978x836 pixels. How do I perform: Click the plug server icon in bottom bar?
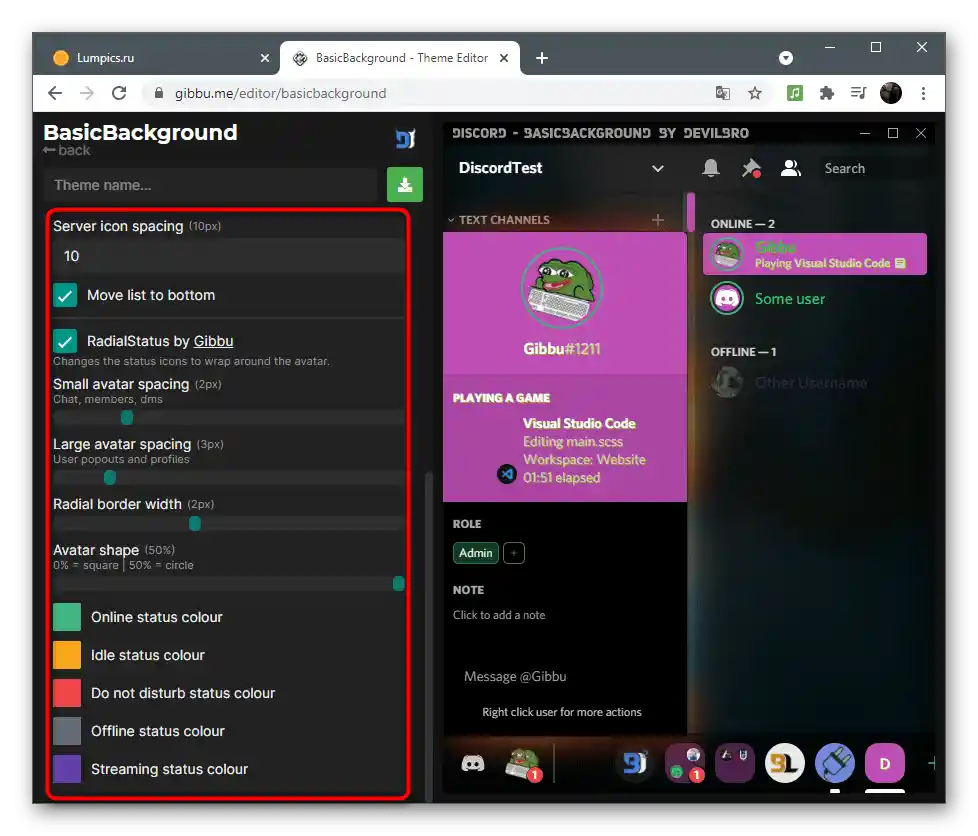835,763
